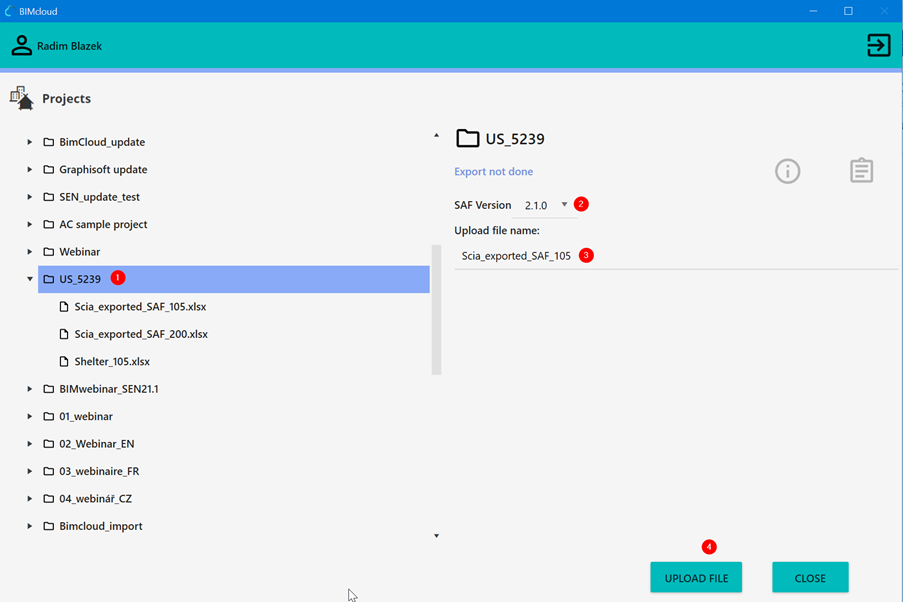Click the large US_5239 folder icon

pyautogui.click(x=468, y=138)
